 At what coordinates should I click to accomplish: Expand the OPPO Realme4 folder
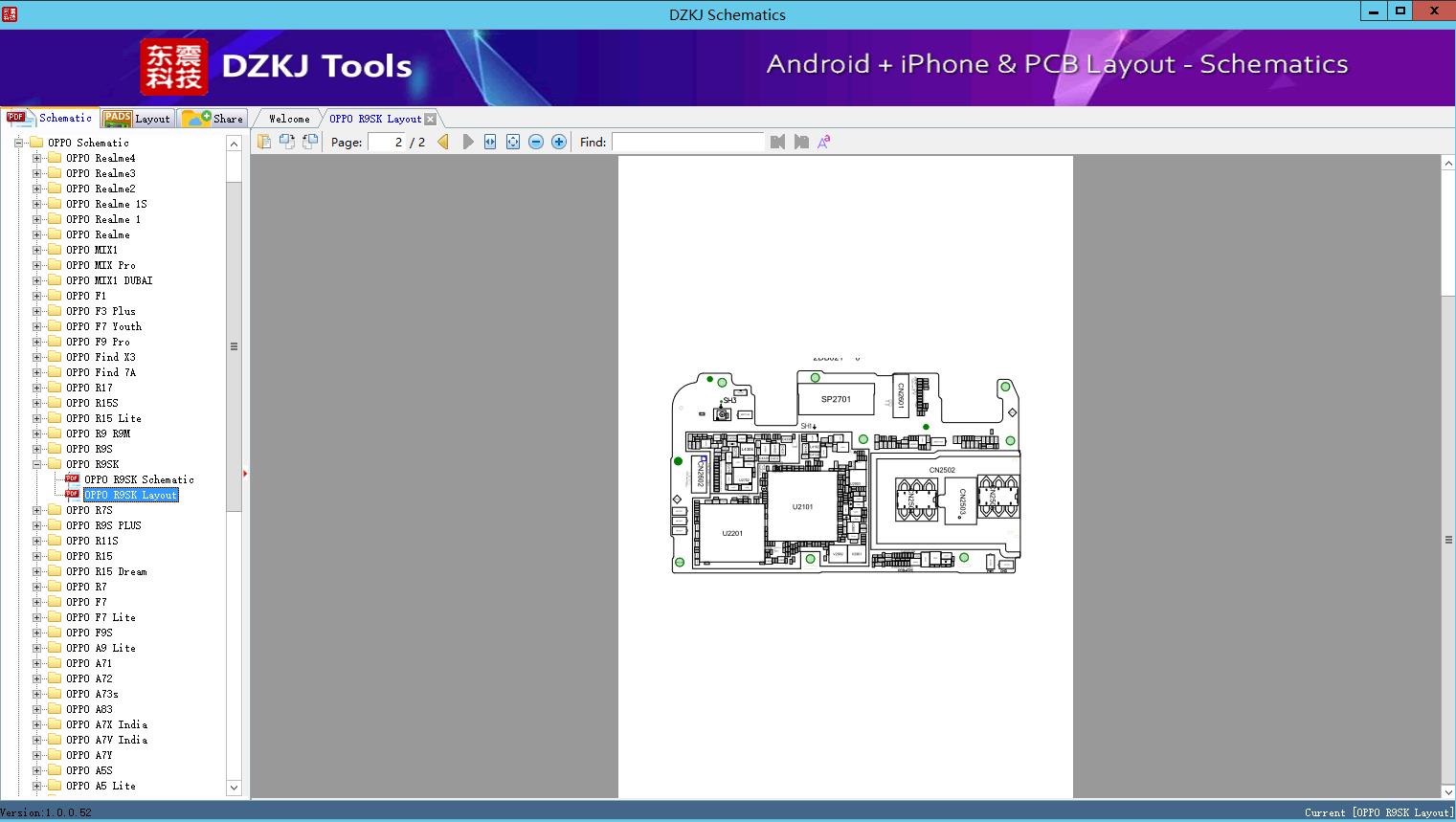click(x=37, y=158)
